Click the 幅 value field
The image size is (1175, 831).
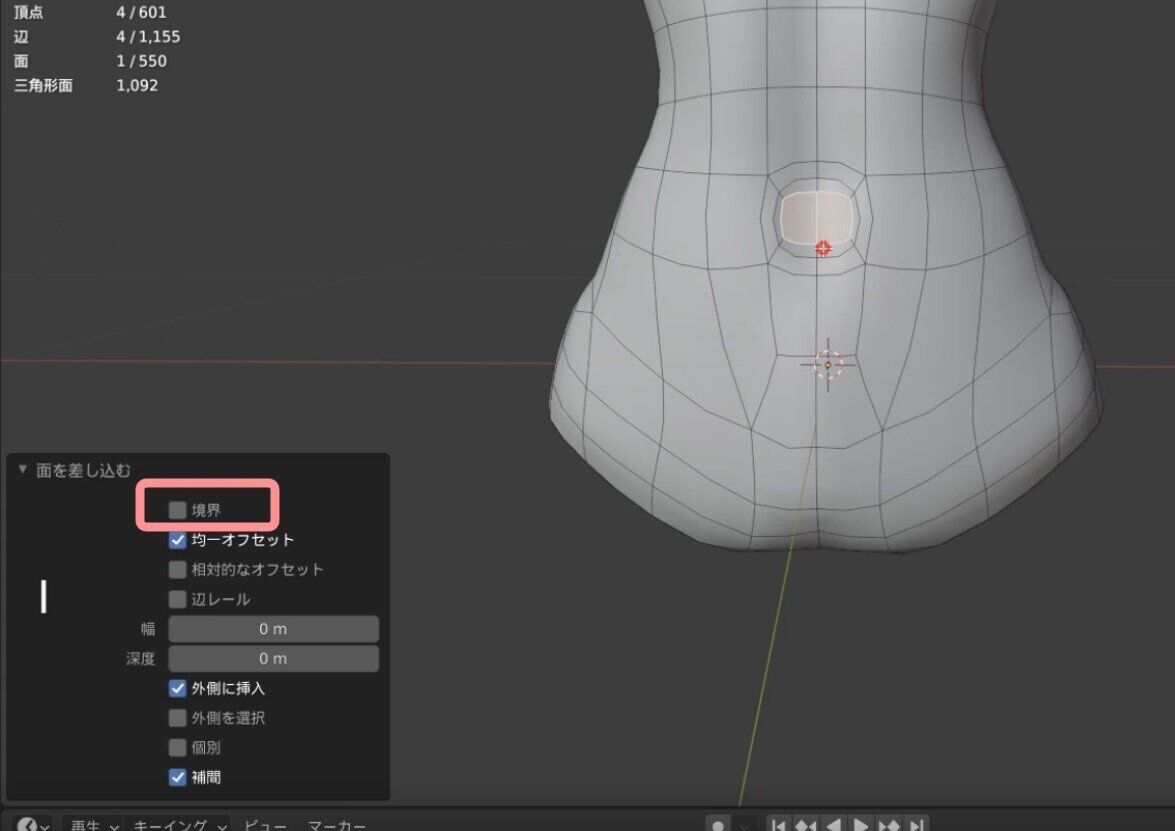(274, 629)
